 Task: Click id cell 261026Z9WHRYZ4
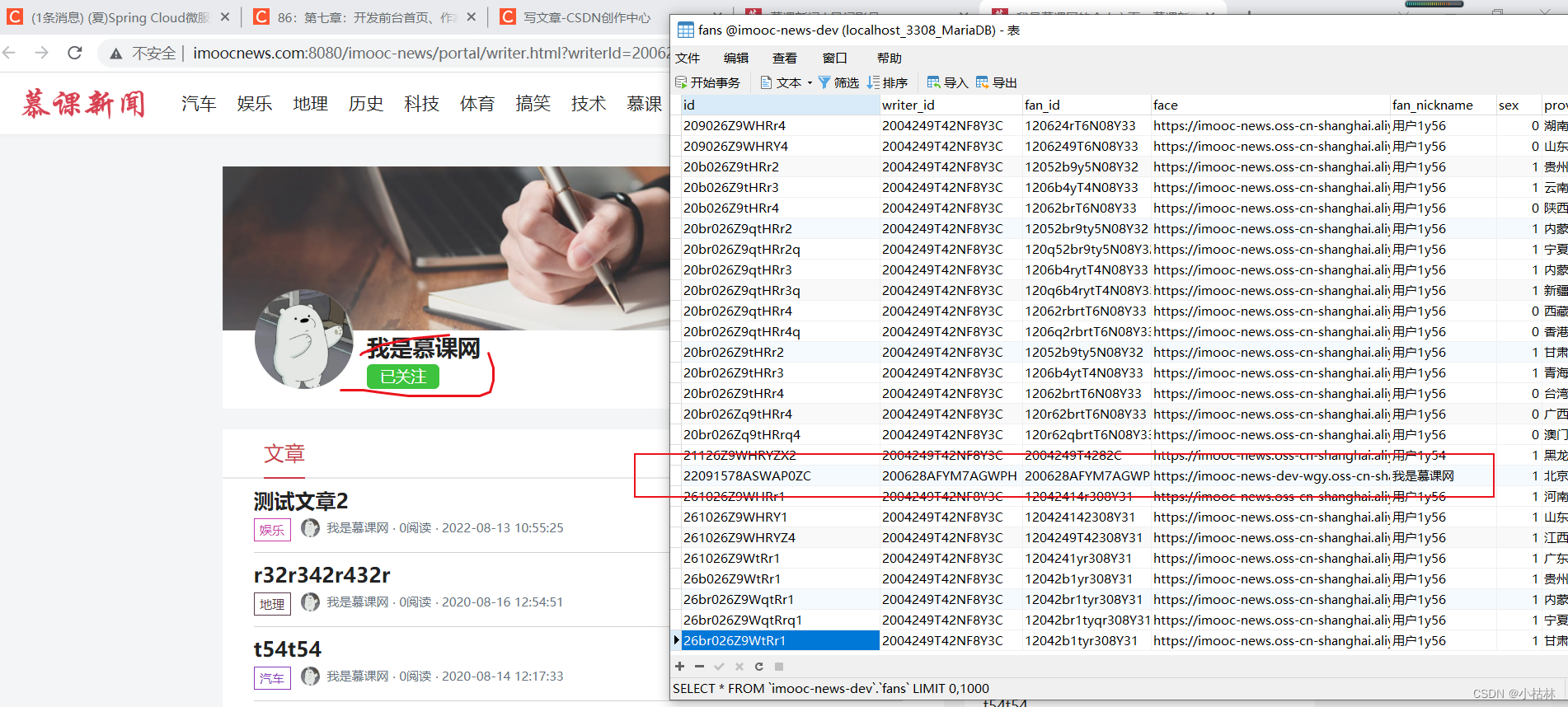pyautogui.click(x=780, y=537)
